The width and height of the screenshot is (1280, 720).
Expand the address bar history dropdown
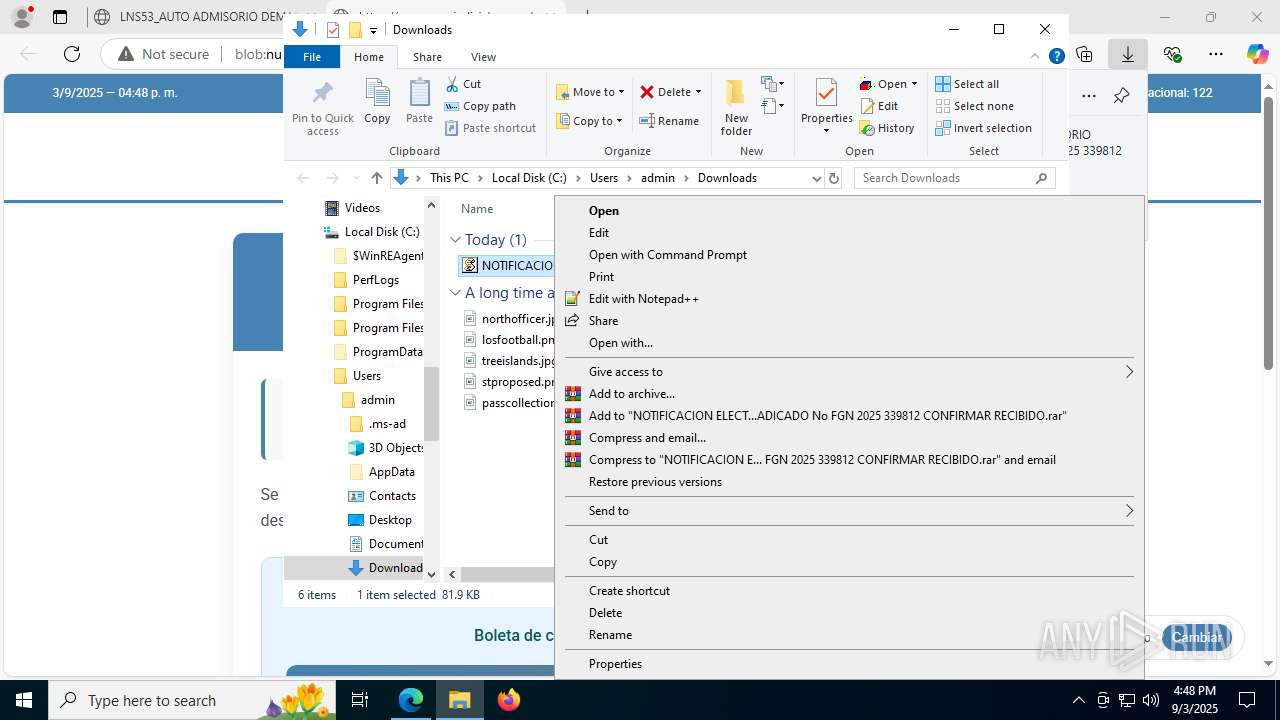click(x=817, y=178)
